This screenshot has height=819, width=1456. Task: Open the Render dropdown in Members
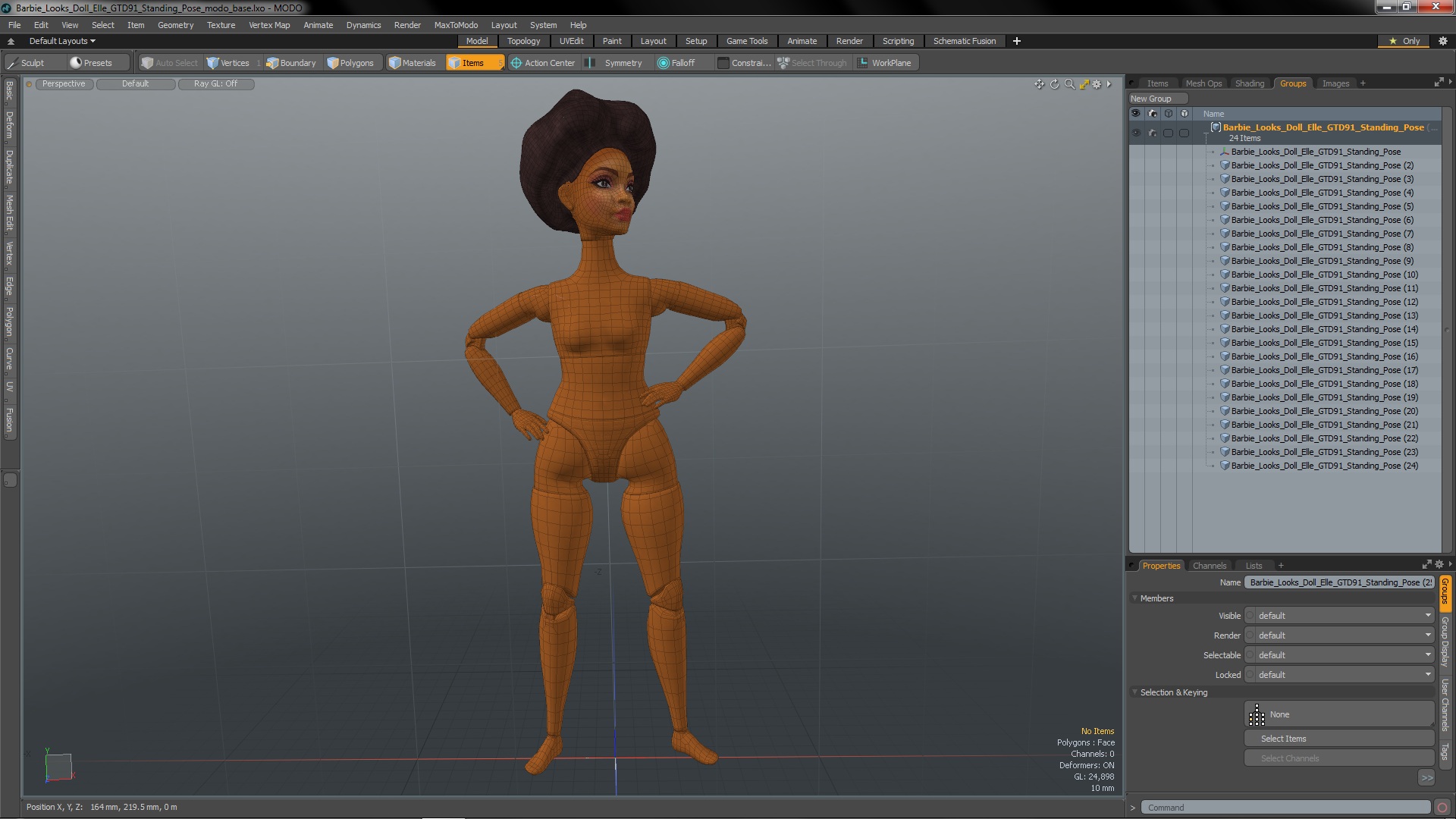pyautogui.click(x=1339, y=635)
